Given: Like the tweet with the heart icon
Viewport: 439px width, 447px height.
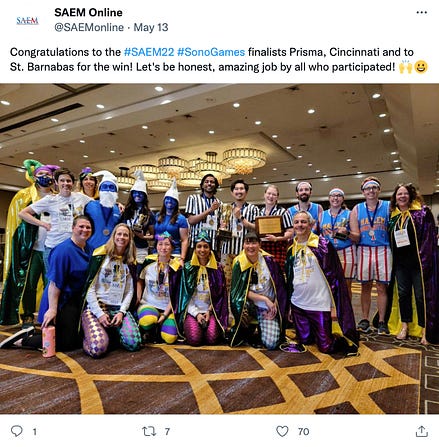Looking at the screenshot, I should pyautogui.click(x=282, y=431).
